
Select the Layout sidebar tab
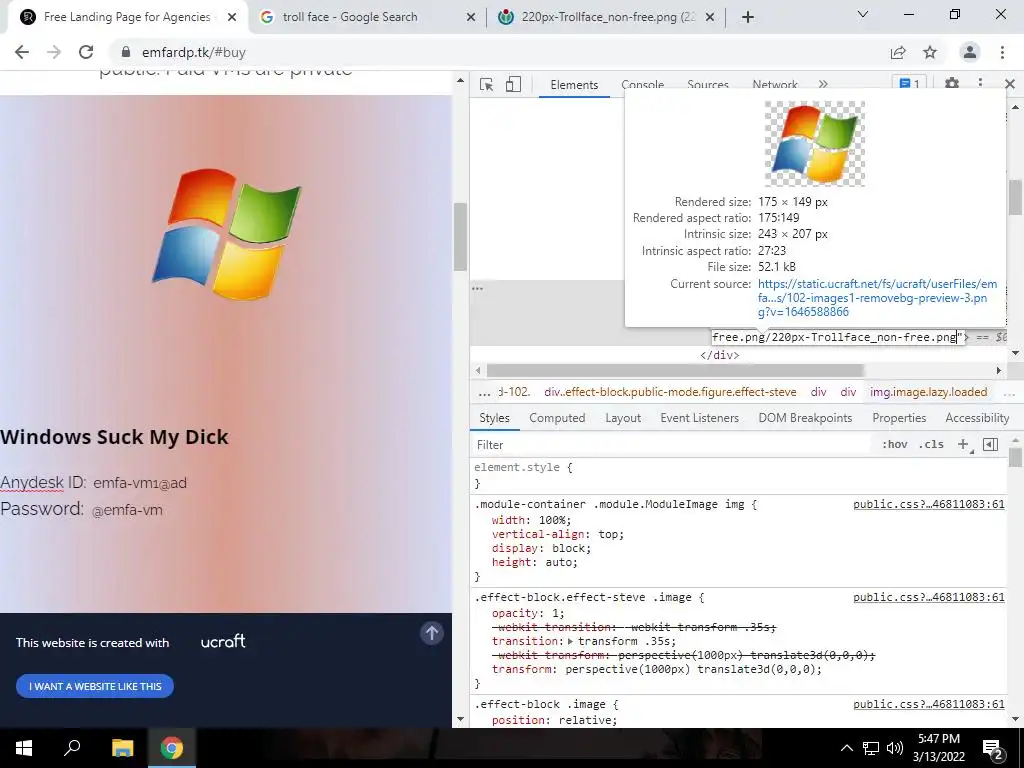(x=623, y=418)
